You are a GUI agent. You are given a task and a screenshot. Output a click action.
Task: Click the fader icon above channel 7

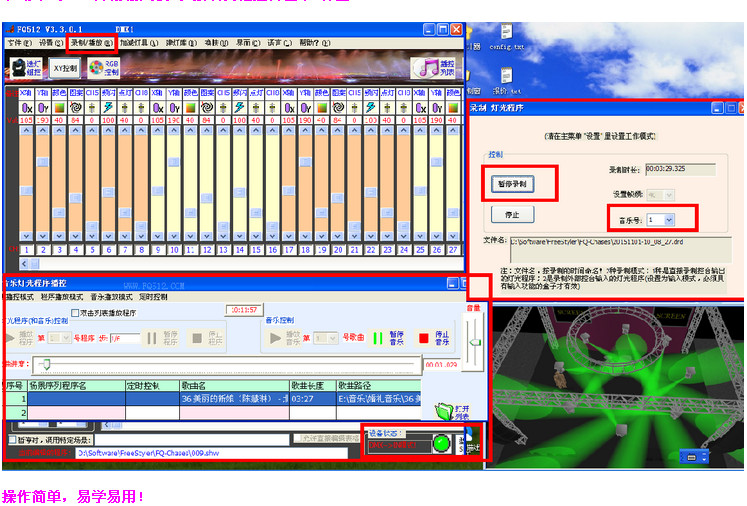tap(125, 108)
